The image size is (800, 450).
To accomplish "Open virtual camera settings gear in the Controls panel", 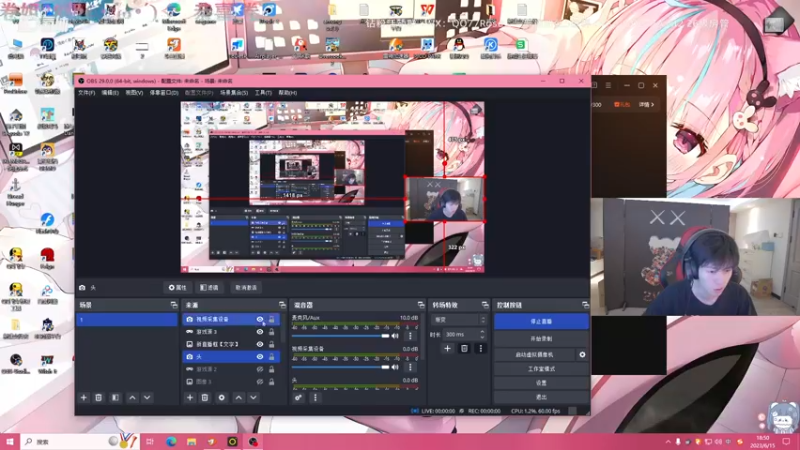I will (582, 355).
